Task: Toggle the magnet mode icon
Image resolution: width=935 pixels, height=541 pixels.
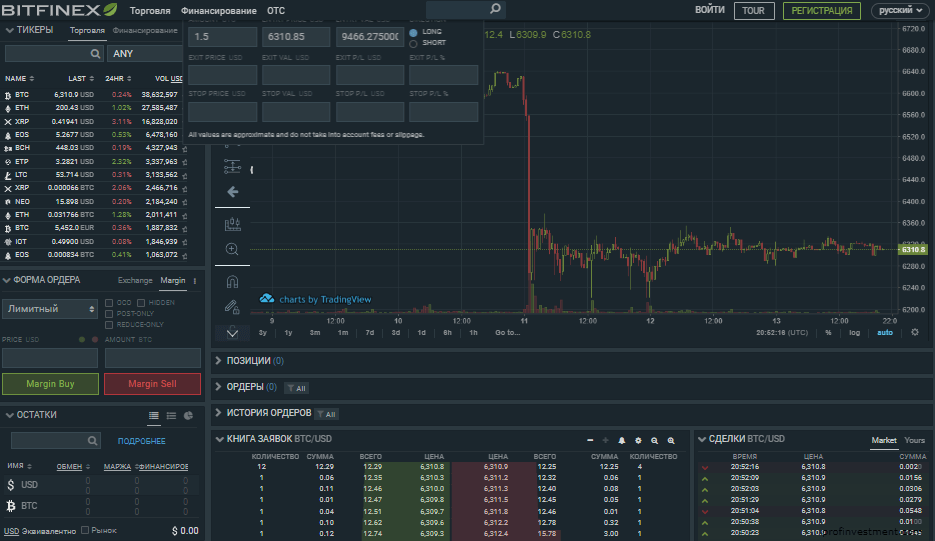Action: pyautogui.click(x=232, y=282)
